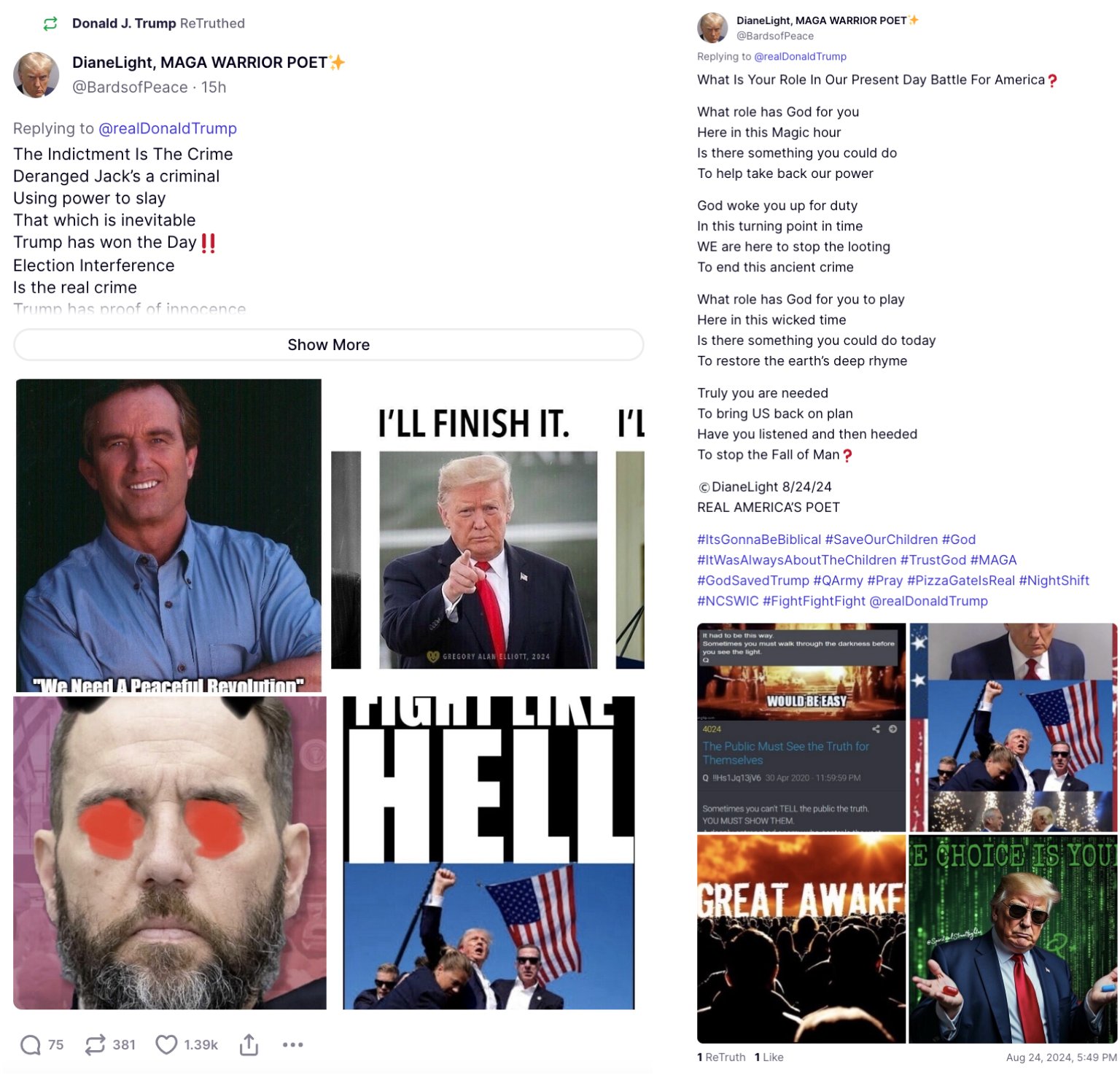1120x1075 pixels.
Task: Like the post using the heart icon
Action: tap(166, 1045)
